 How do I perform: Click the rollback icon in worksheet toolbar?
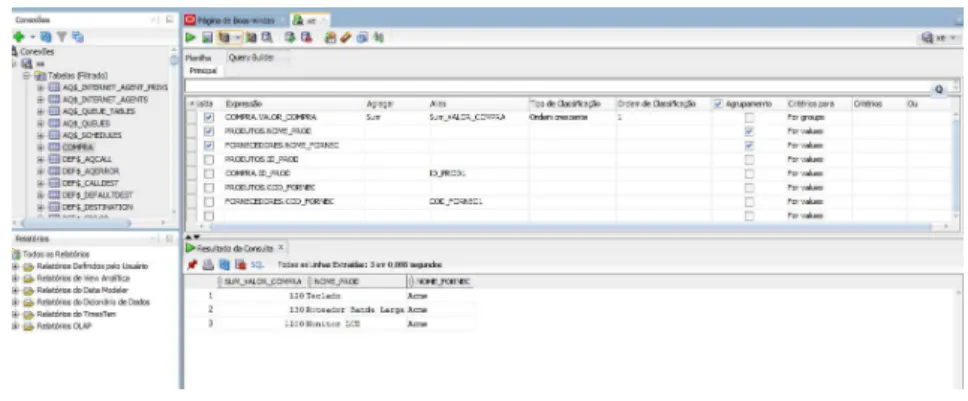coord(306,38)
